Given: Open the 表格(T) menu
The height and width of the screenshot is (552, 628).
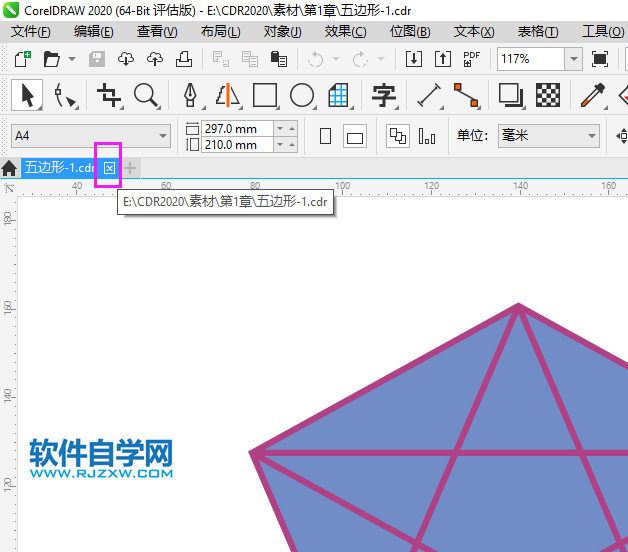Looking at the screenshot, I should tap(537, 31).
